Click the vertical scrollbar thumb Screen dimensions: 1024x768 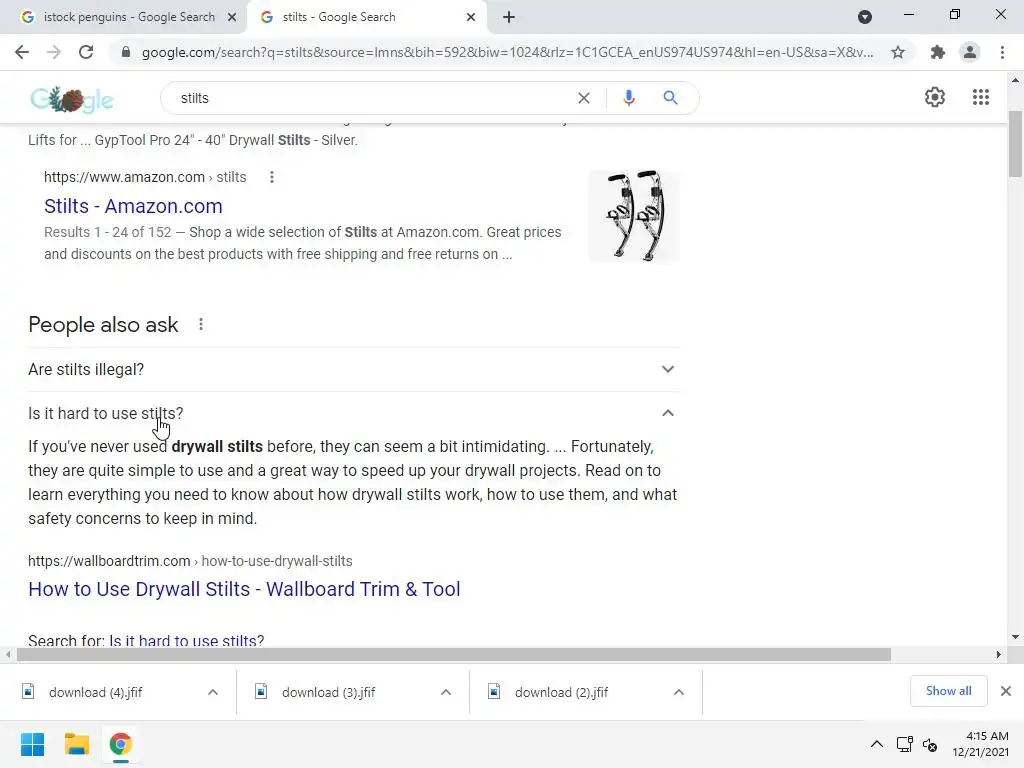(x=1015, y=144)
